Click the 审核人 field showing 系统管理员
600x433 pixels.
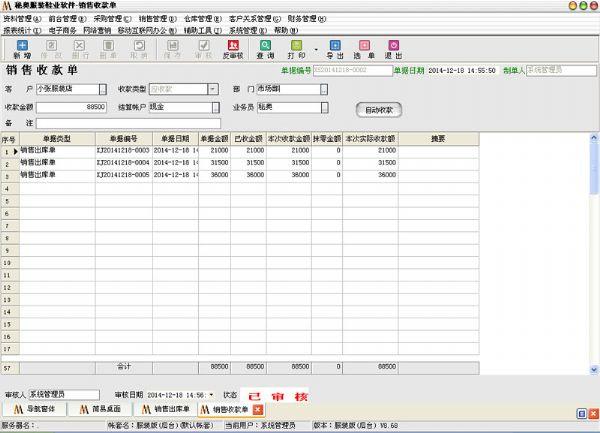[x=64, y=395]
